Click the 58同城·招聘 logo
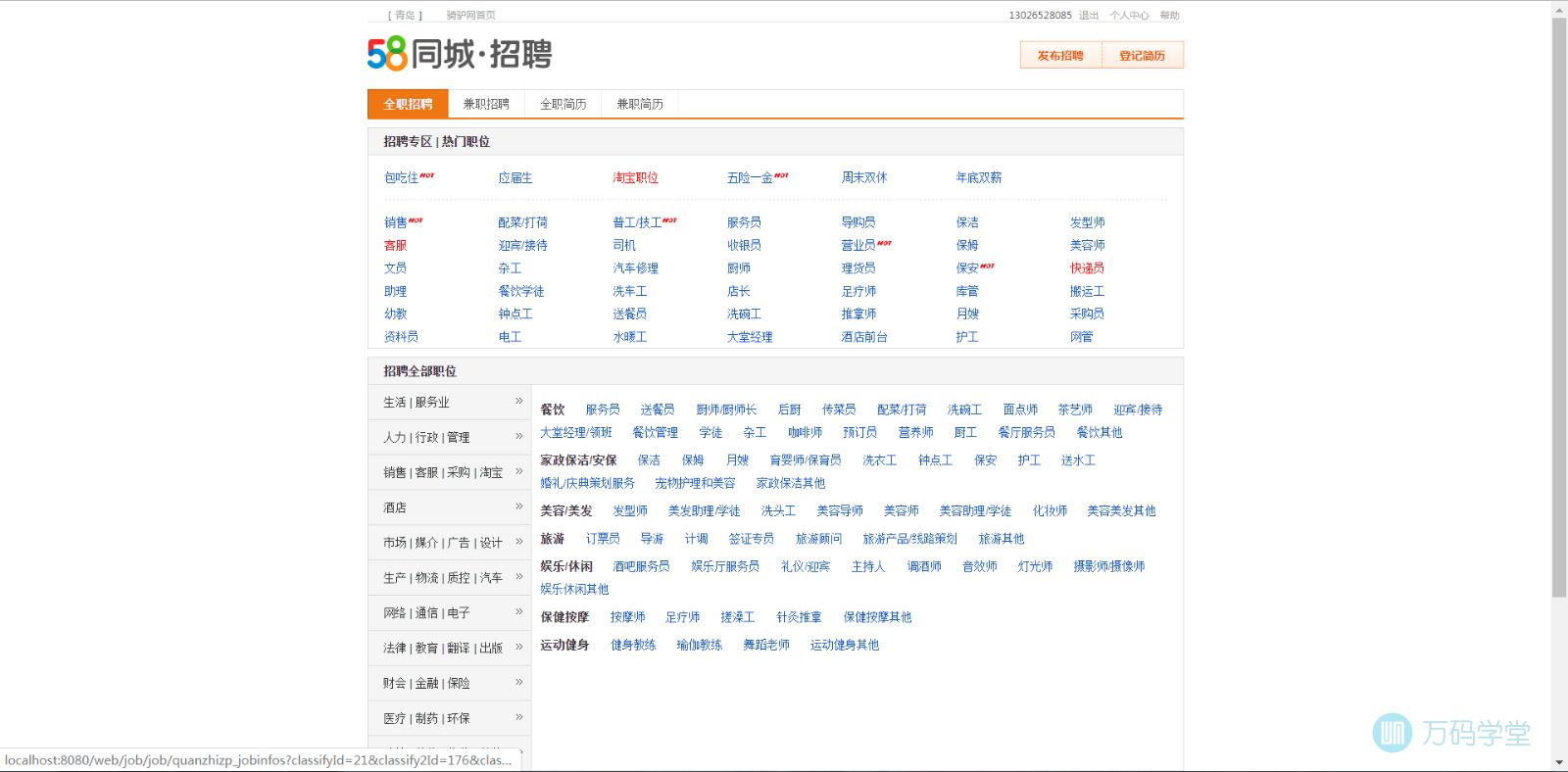1568x772 pixels. click(460, 54)
